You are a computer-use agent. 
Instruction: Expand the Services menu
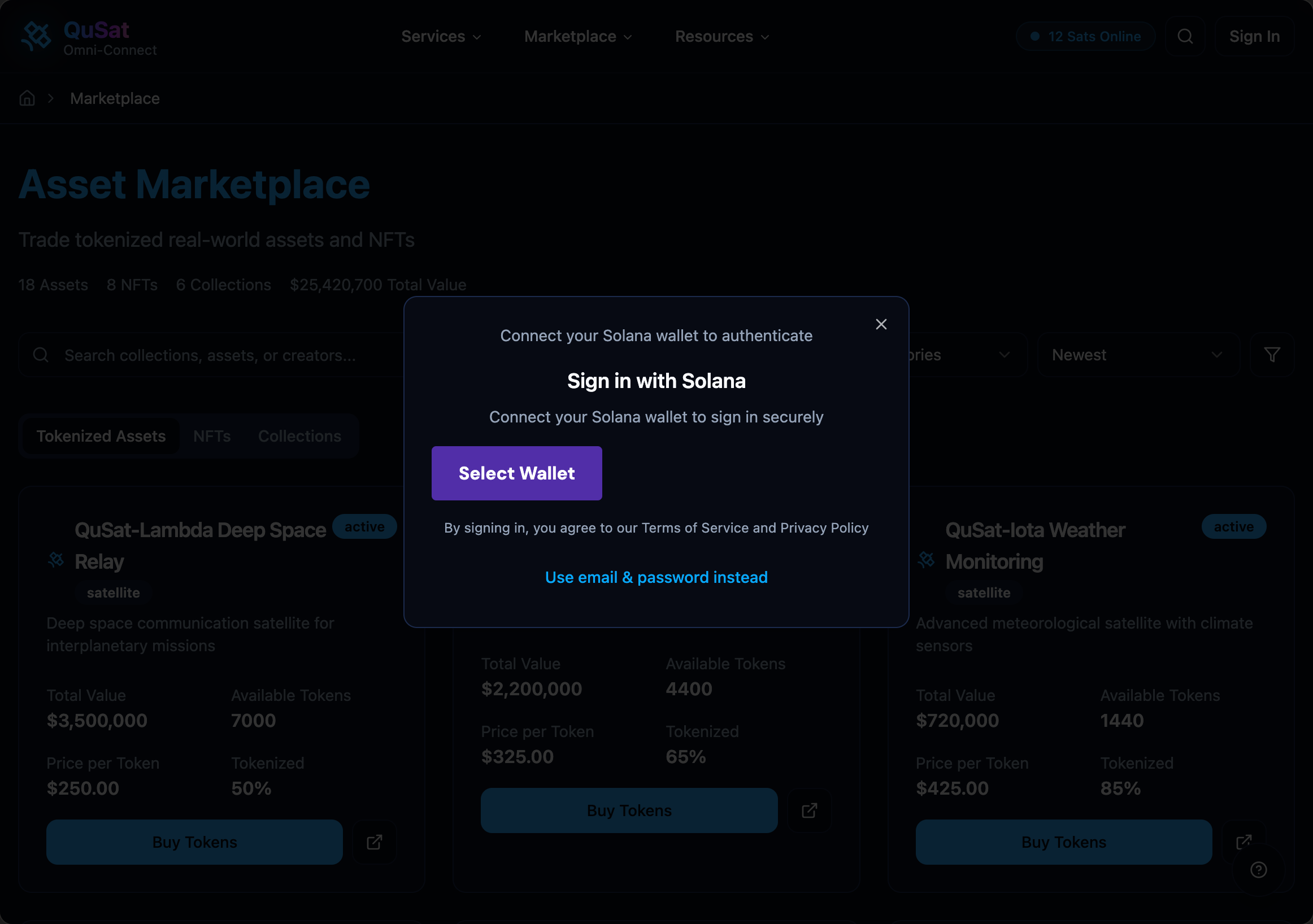[441, 37]
